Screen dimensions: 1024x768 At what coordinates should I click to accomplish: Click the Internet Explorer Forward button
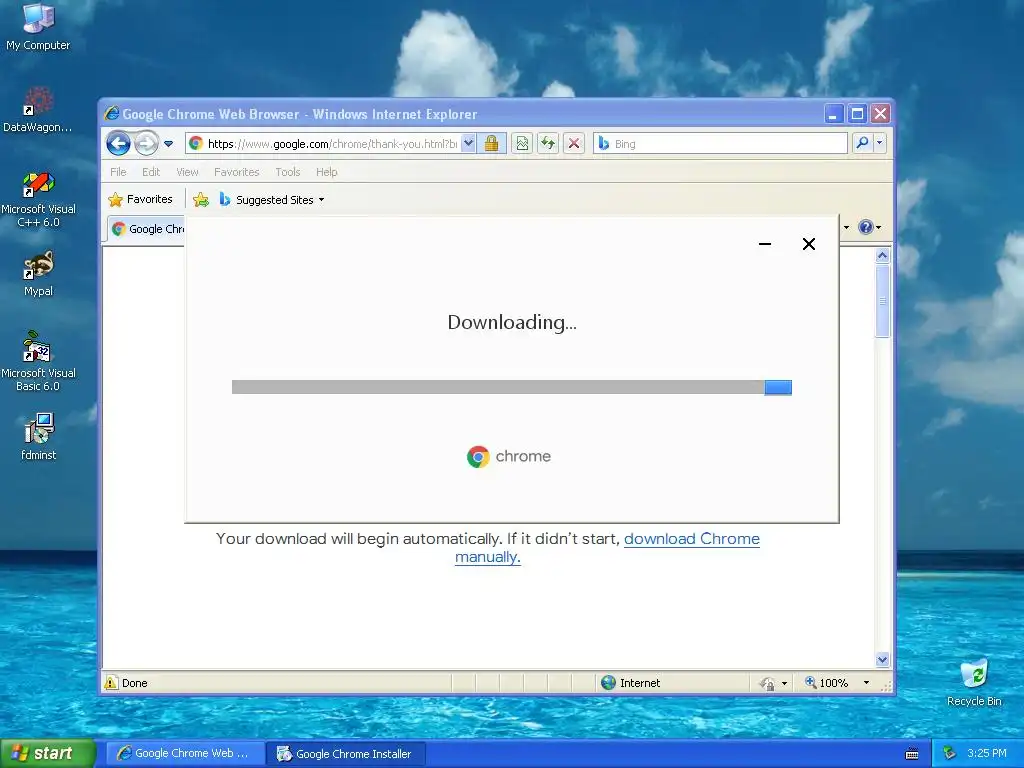pos(146,143)
